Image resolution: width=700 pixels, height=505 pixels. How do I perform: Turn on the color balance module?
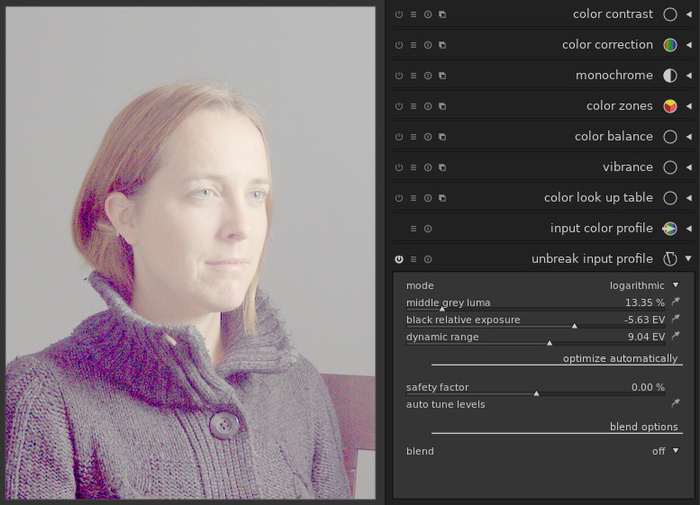(x=399, y=137)
